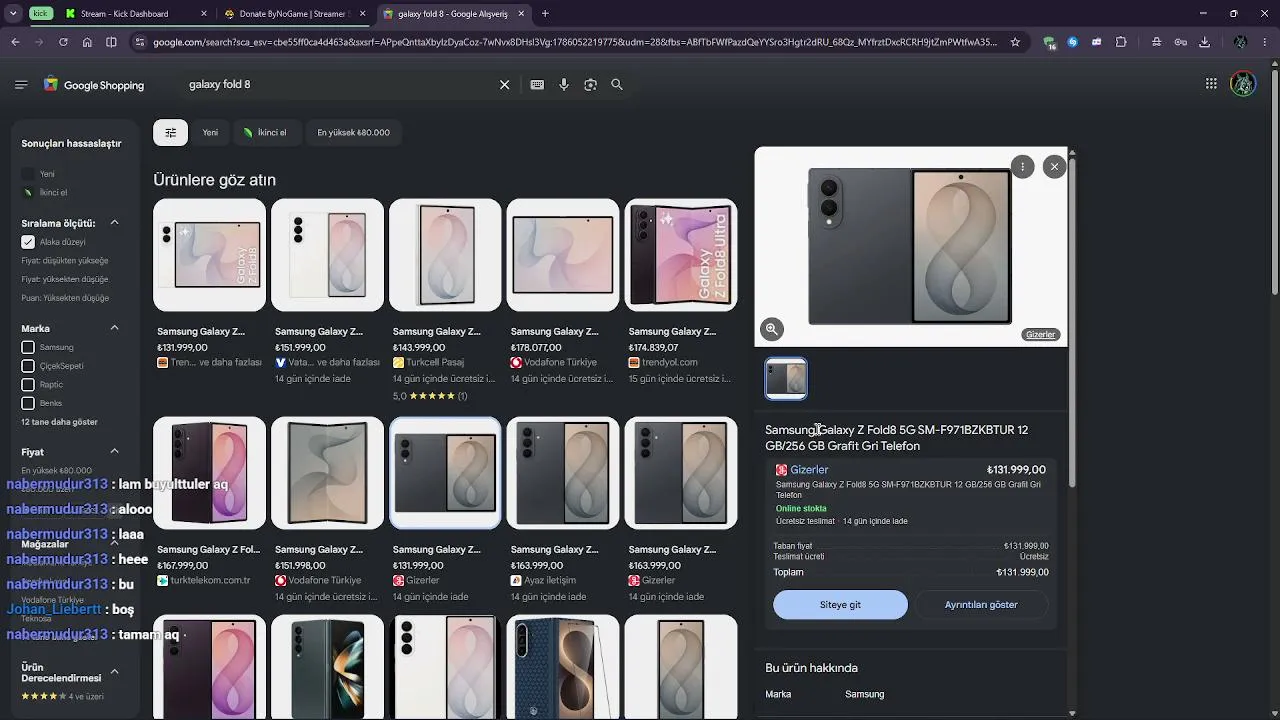The image size is (1280, 720).
Task: Open the Google Shopping main menu
Action: pos(21,85)
